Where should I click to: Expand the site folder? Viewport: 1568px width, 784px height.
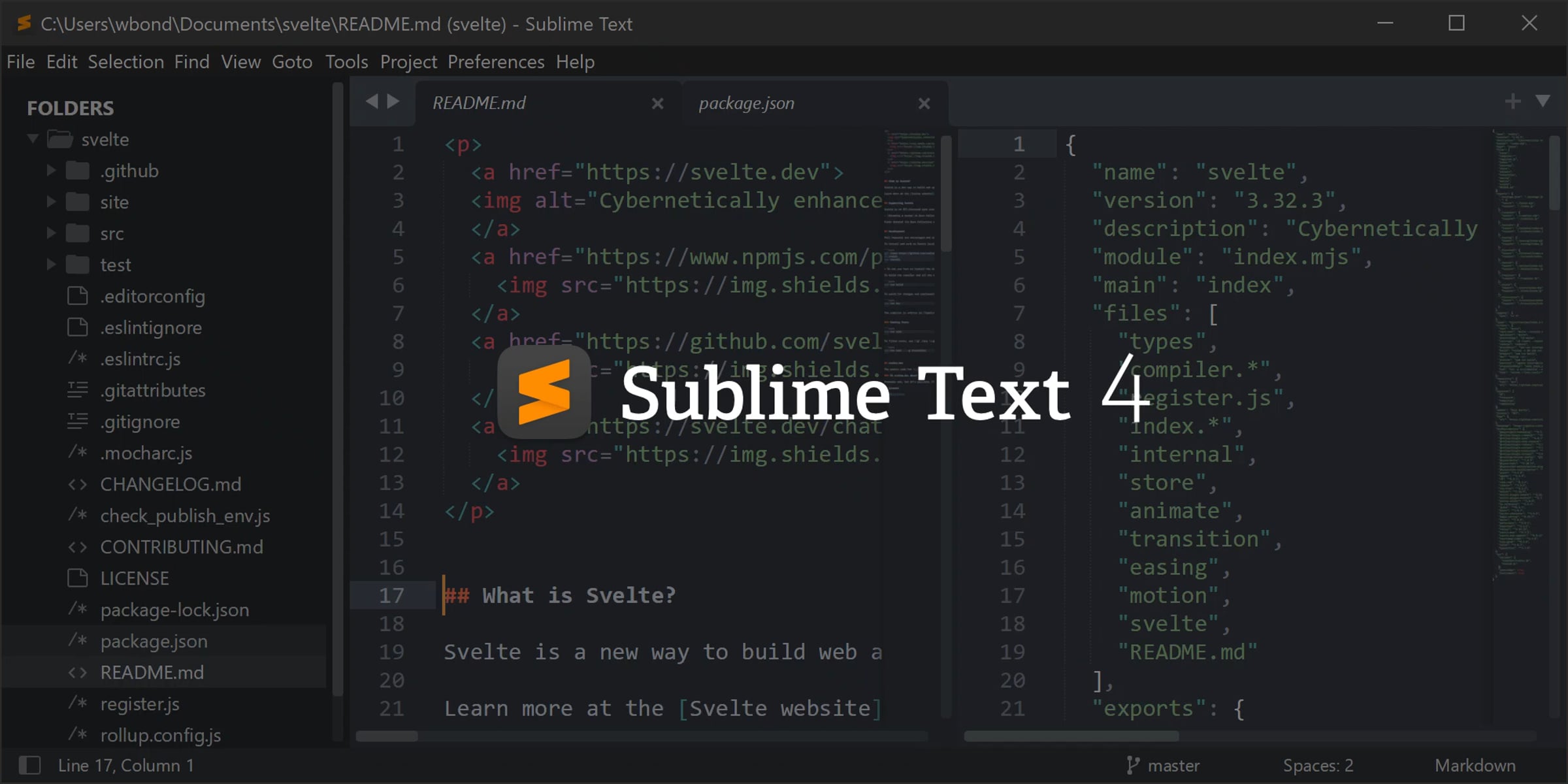point(51,202)
